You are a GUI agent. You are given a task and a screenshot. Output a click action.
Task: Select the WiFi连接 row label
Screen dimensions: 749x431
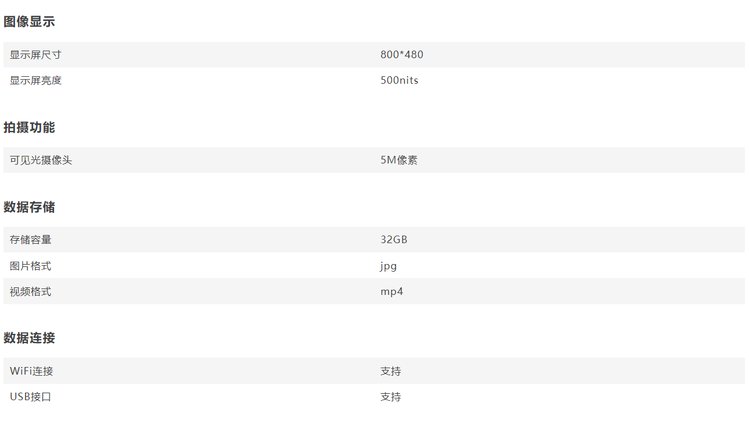tap(31, 371)
